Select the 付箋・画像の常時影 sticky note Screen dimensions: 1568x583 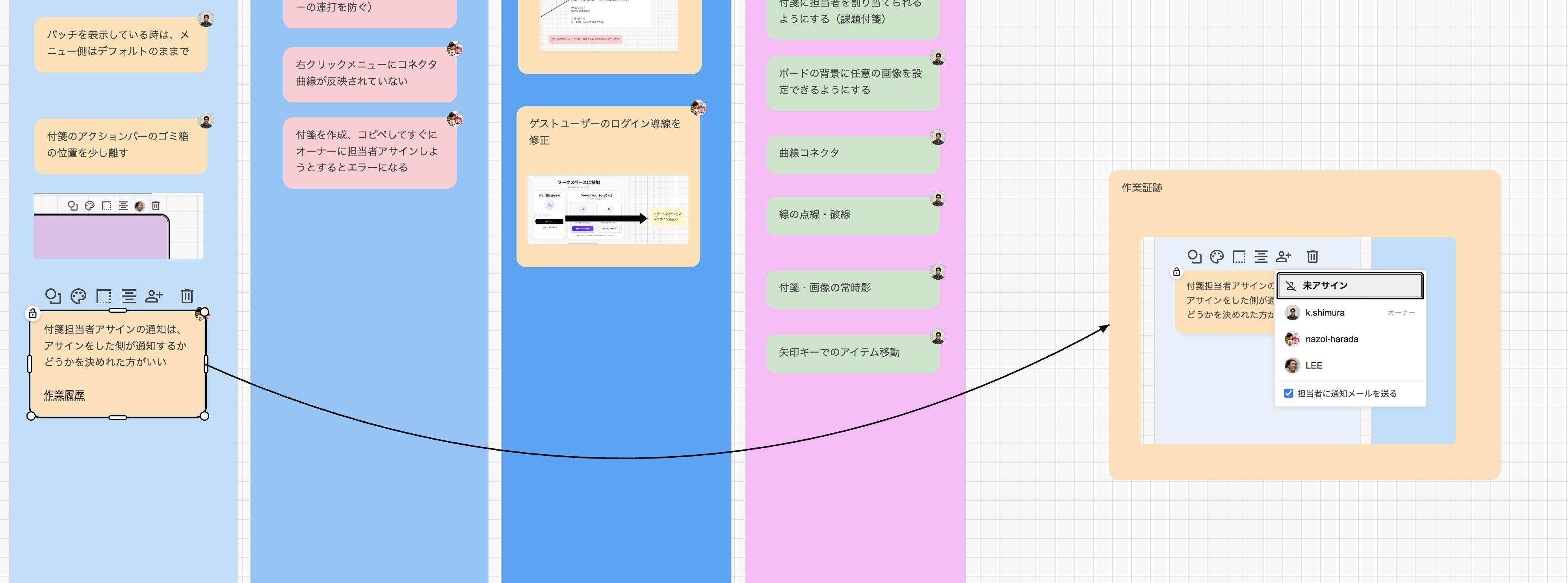(852, 288)
